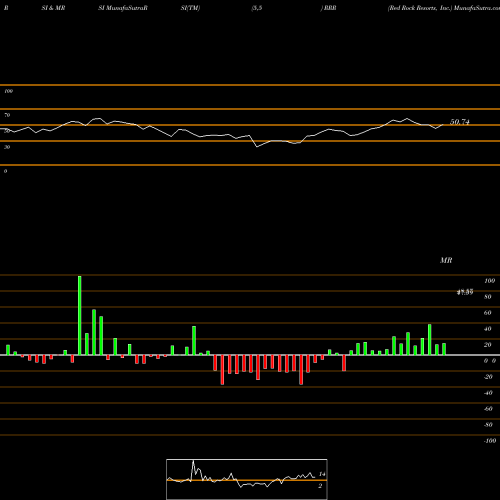
Task: Click the MR label above the histogram
Action: click(446, 260)
